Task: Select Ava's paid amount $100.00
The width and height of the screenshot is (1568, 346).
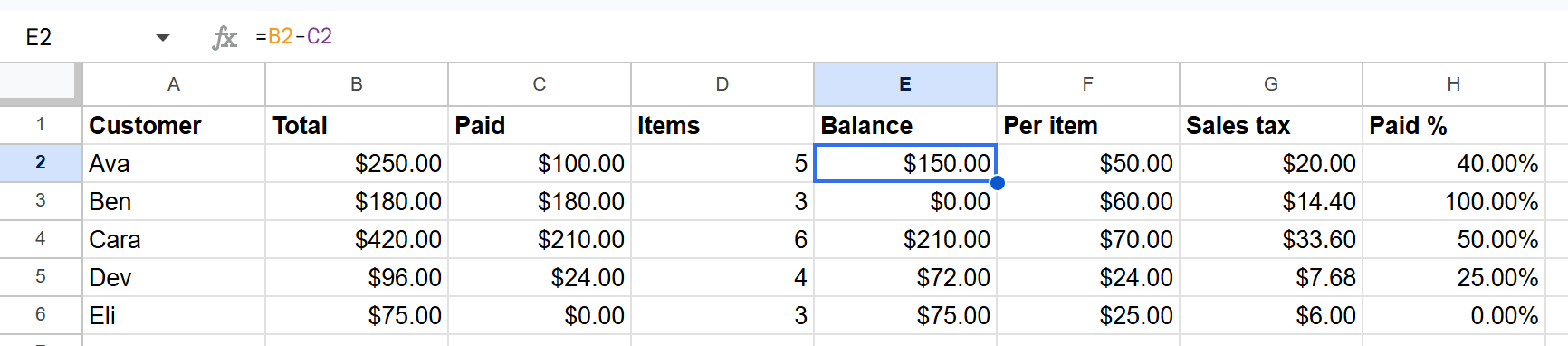Action: pyautogui.click(x=540, y=163)
